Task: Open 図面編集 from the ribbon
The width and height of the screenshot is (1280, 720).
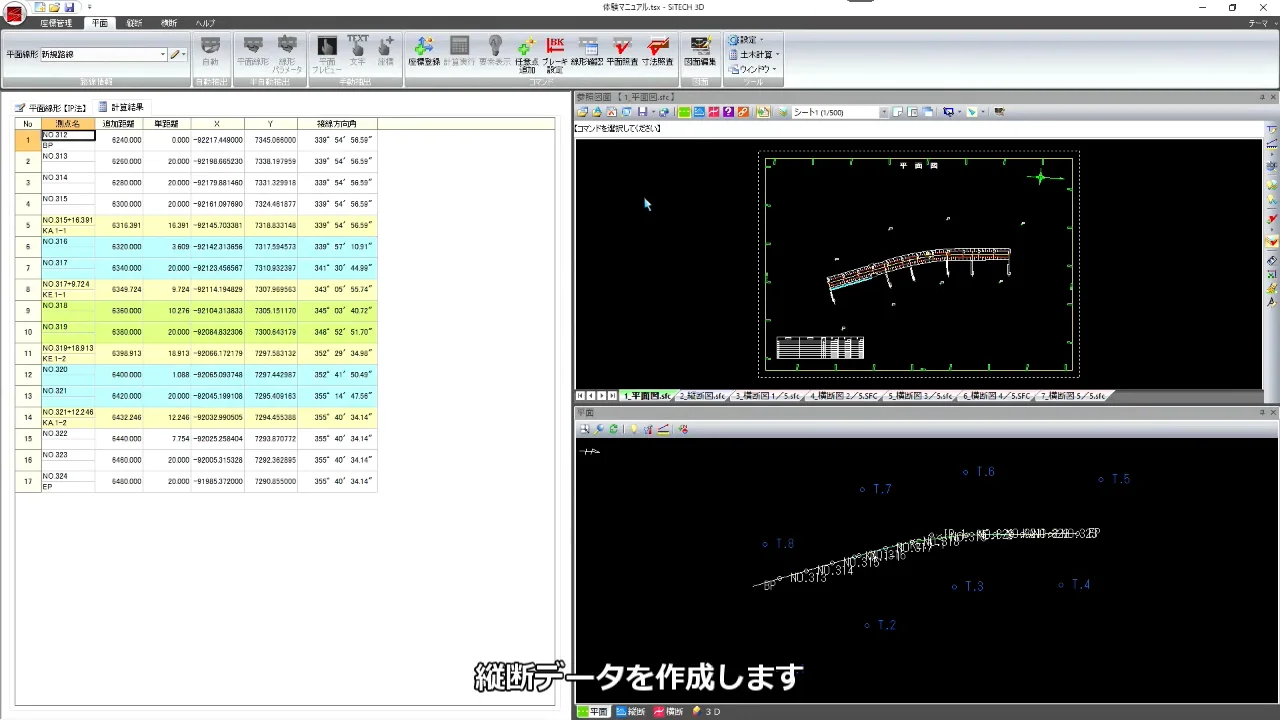Action: (700, 51)
